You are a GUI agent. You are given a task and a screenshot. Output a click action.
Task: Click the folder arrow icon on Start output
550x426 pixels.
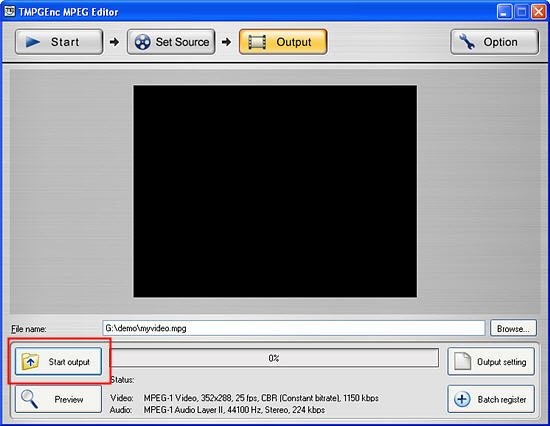pos(30,361)
